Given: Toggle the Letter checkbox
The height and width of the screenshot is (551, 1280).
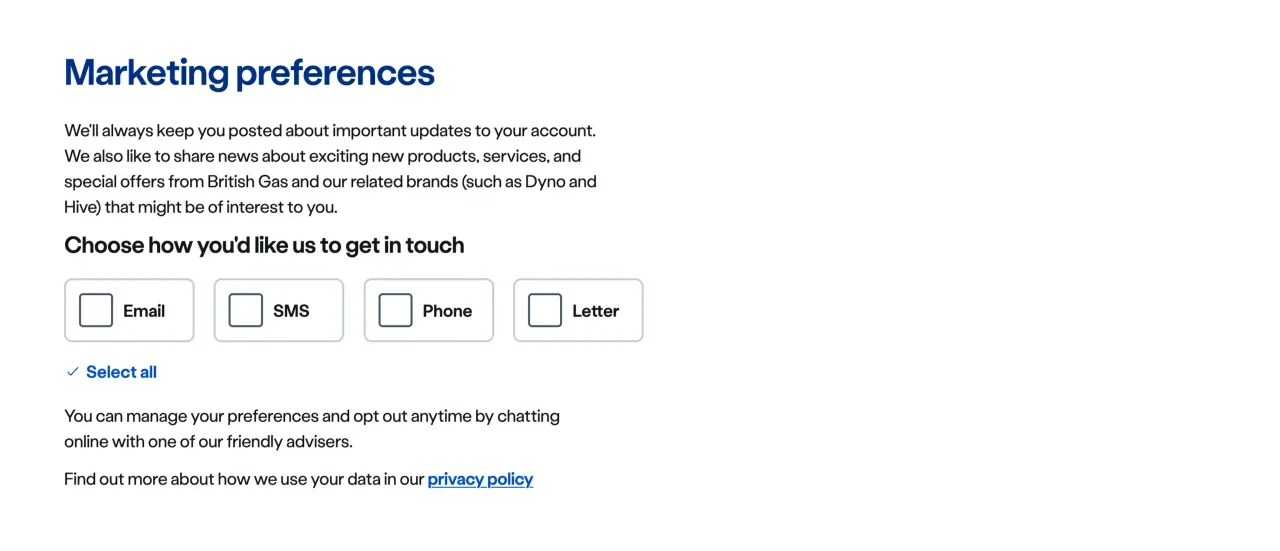Looking at the screenshot, I should click(545, 310).
